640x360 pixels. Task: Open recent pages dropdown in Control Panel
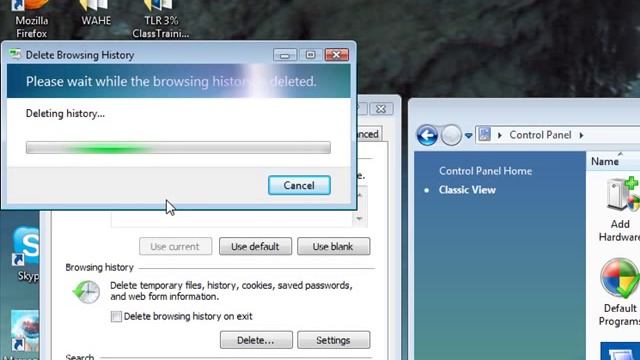coord(469,136)
